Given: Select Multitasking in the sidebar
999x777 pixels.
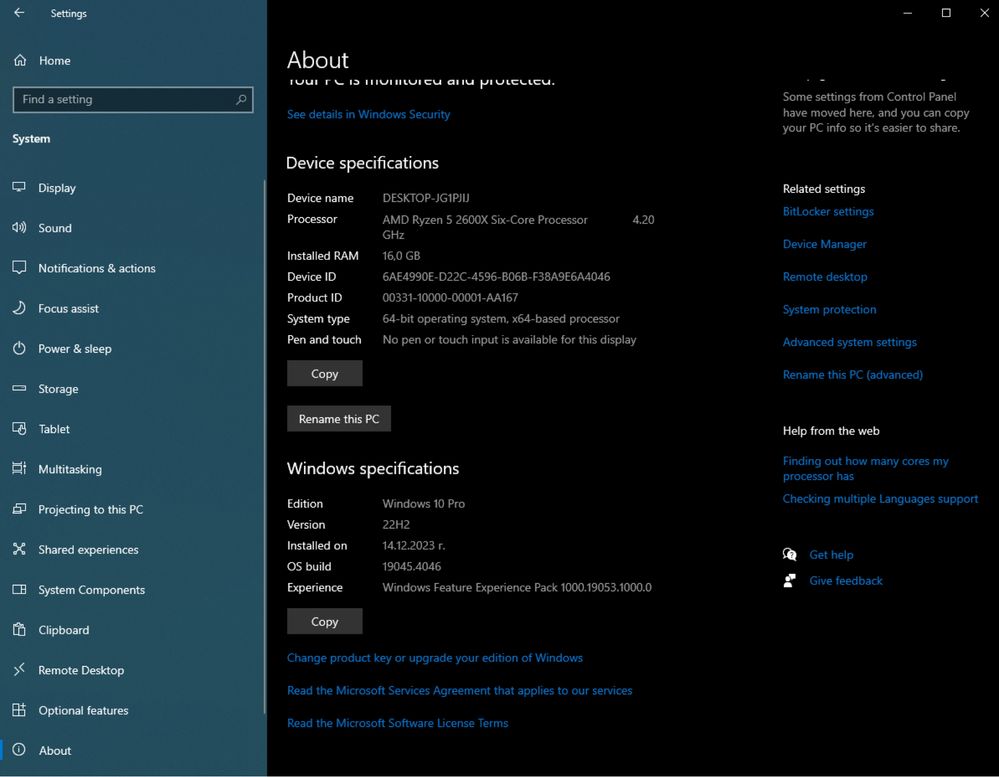Looking at the screenshot, I should [x=133, y=469].
